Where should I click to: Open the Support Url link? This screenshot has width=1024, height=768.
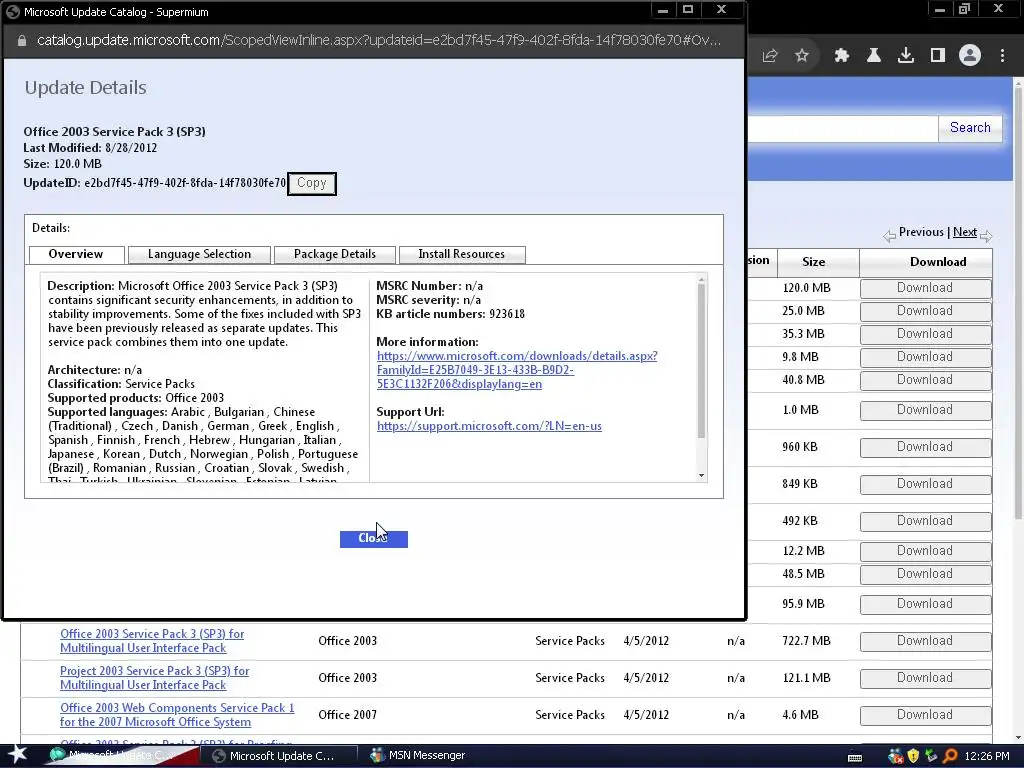tap(489, 426)
